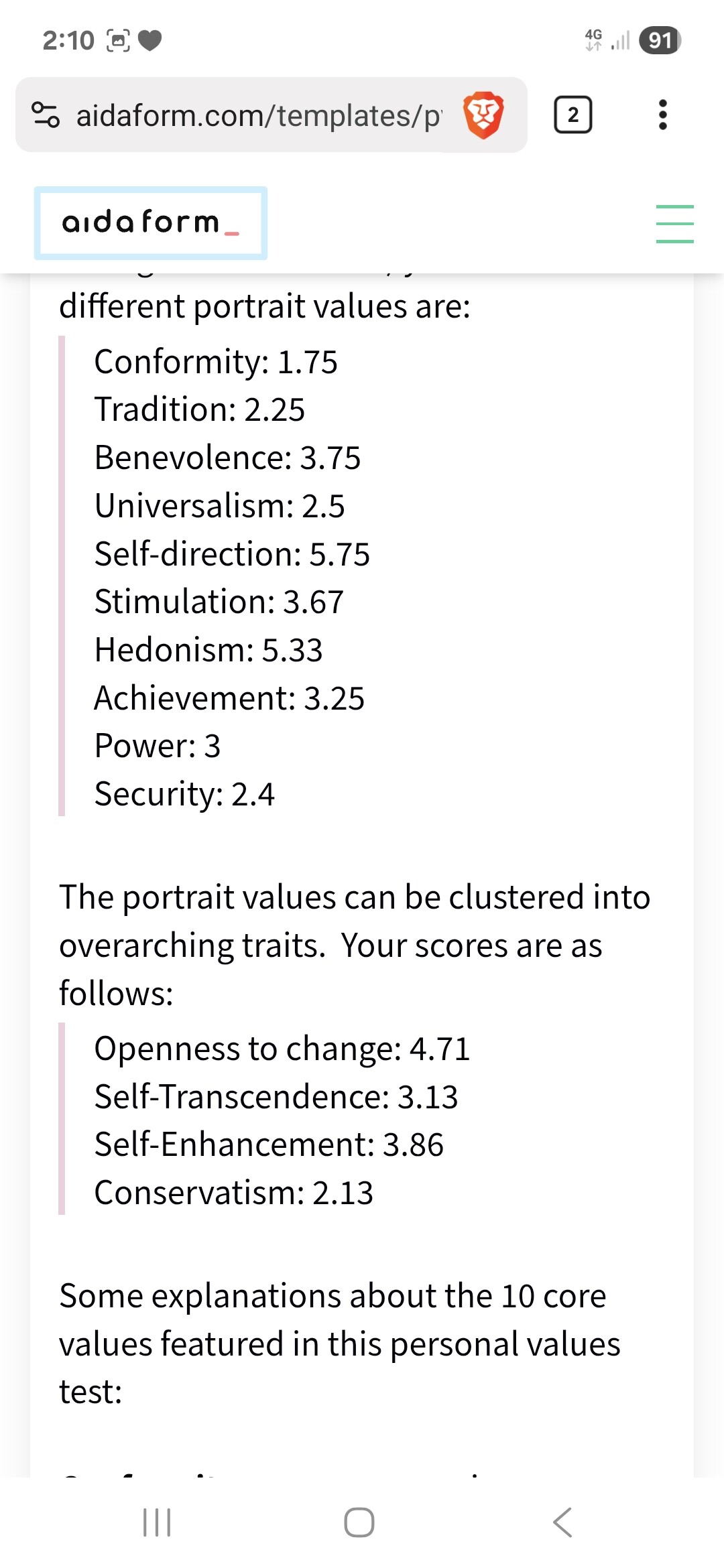Tap the clock showing 2:10
Image resolution: width=724 pixels, height=1568 pixels.
(68, 41)
